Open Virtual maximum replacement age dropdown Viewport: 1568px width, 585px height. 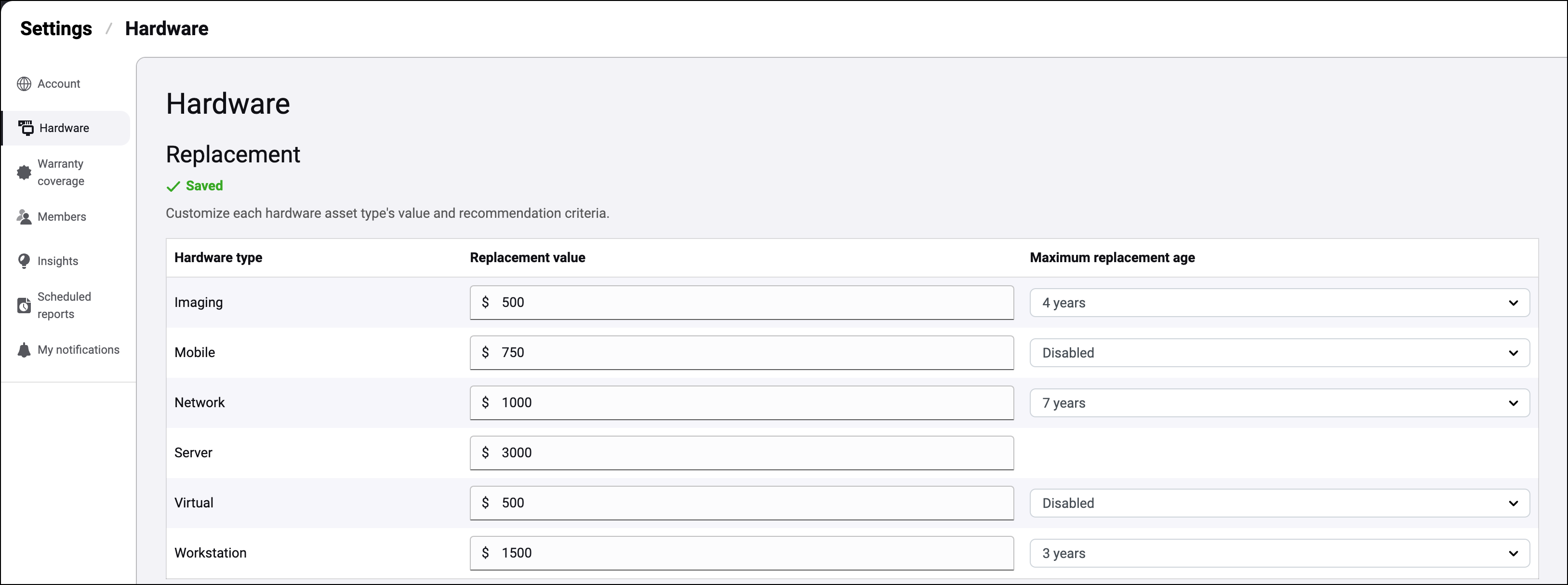click(x=1279, y=504)
